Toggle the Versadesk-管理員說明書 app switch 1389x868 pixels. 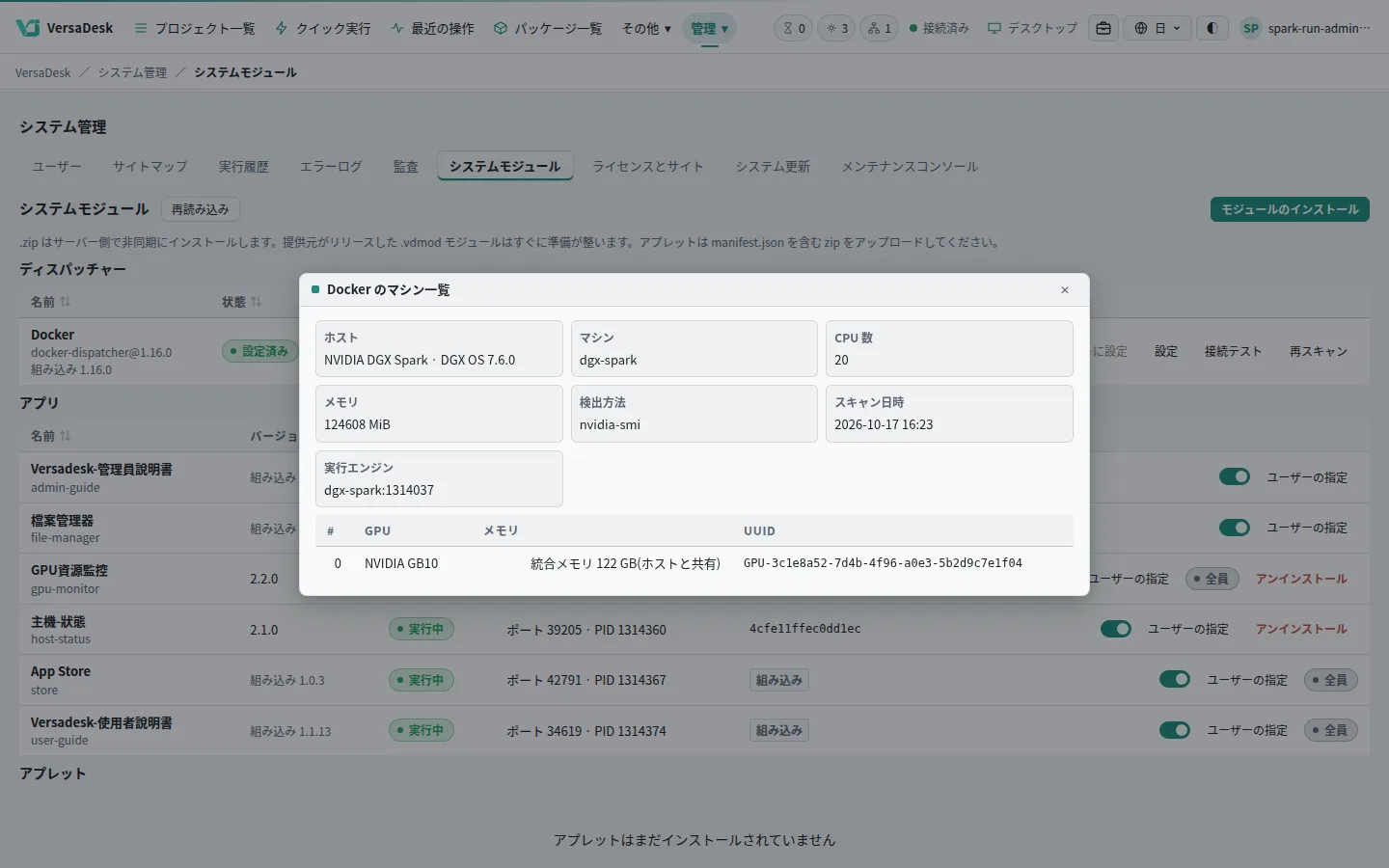click(1235, 476)
